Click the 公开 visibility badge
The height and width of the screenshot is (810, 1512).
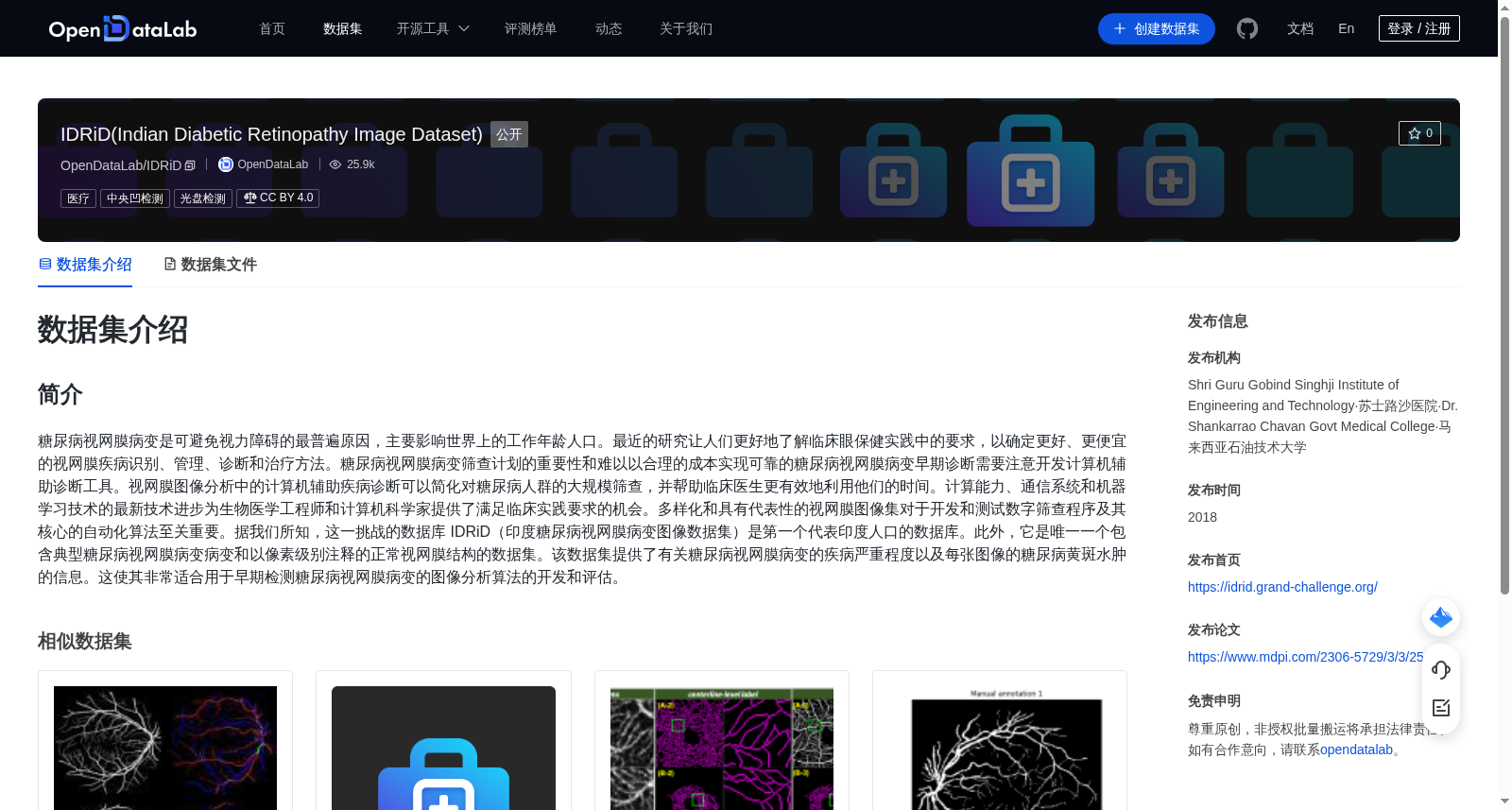tap(509, 134)
